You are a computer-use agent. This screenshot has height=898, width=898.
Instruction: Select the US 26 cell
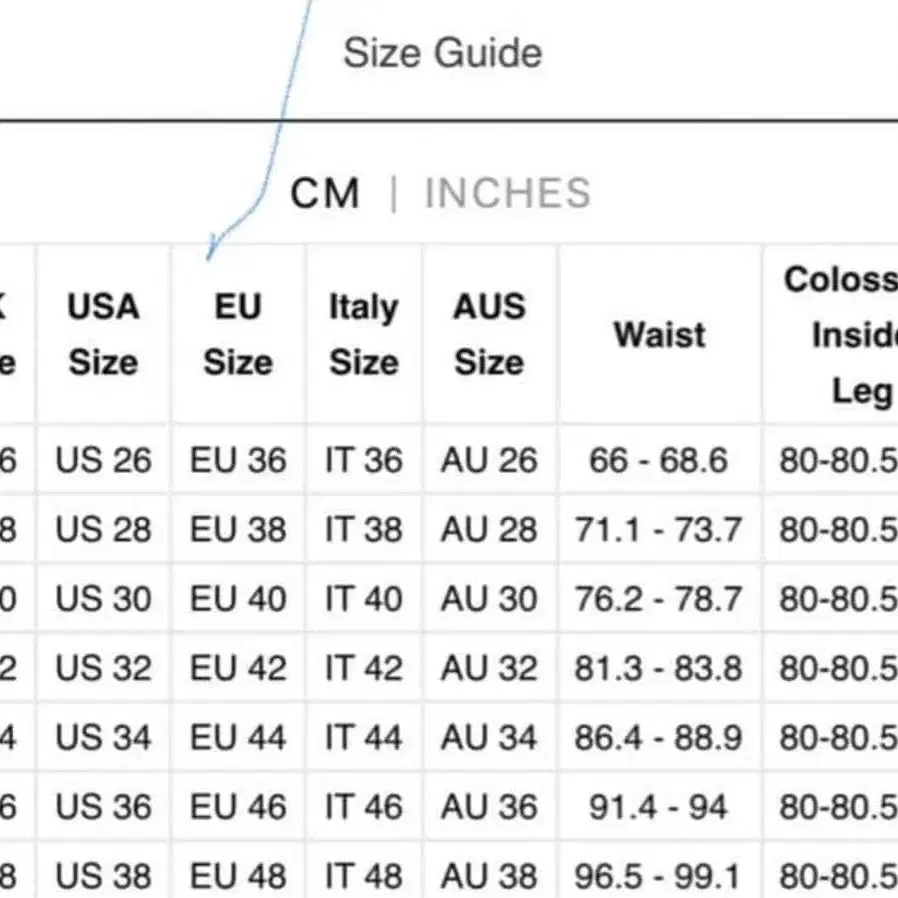tap(103, 460)
